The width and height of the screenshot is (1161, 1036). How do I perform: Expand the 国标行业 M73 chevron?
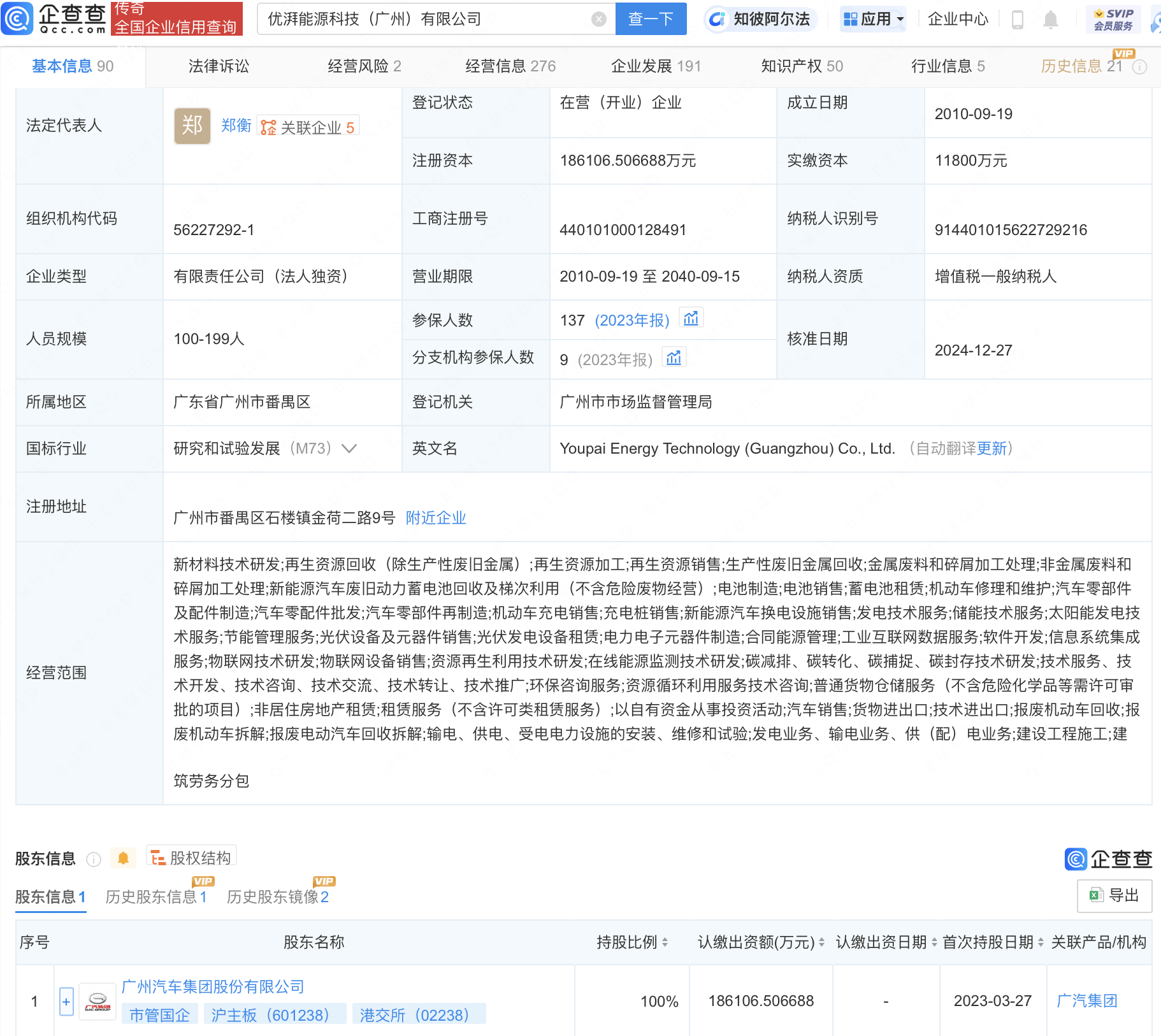click(349, 449)
